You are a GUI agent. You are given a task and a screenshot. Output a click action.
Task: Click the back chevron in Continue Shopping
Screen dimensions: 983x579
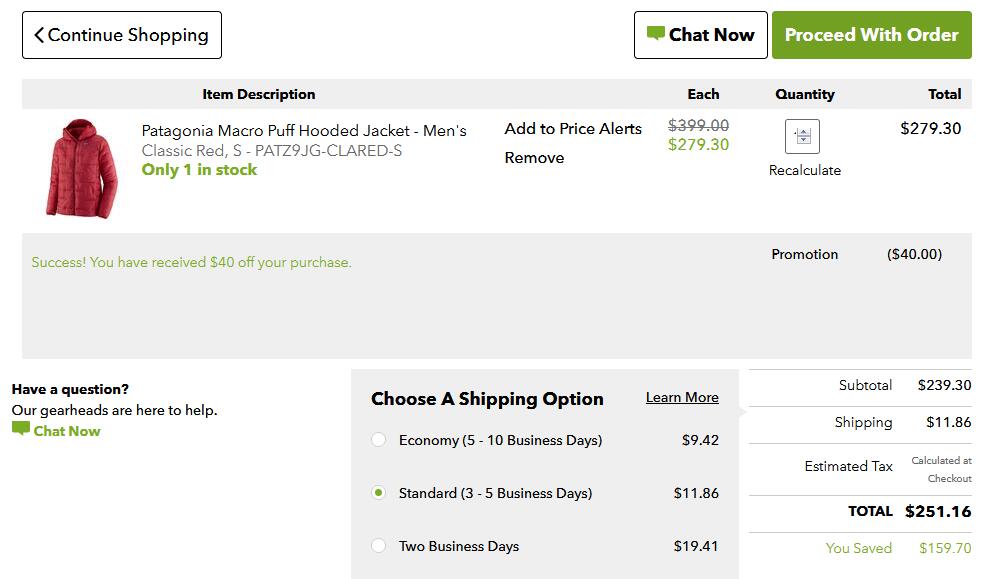[39, 35]
